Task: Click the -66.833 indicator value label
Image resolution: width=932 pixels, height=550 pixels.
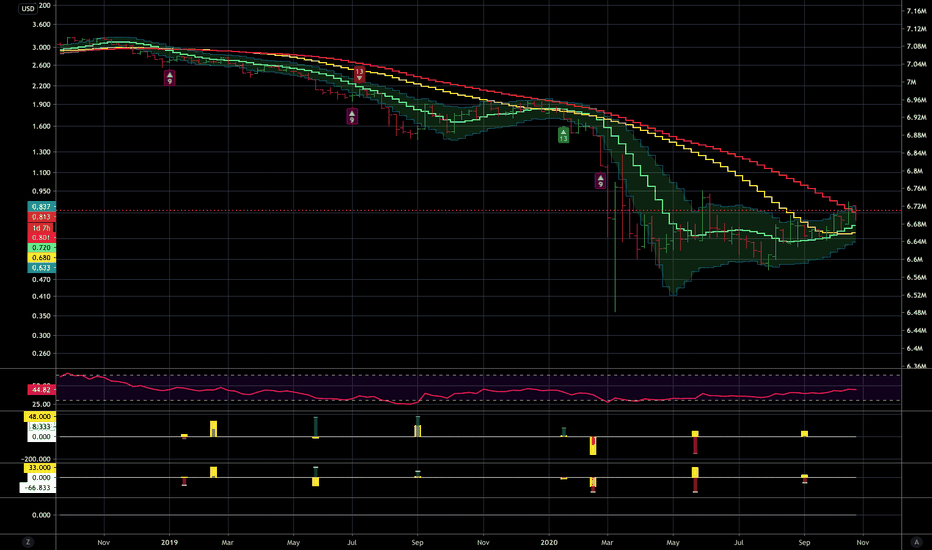Action: pyautogui.click(x=38, y=488)
